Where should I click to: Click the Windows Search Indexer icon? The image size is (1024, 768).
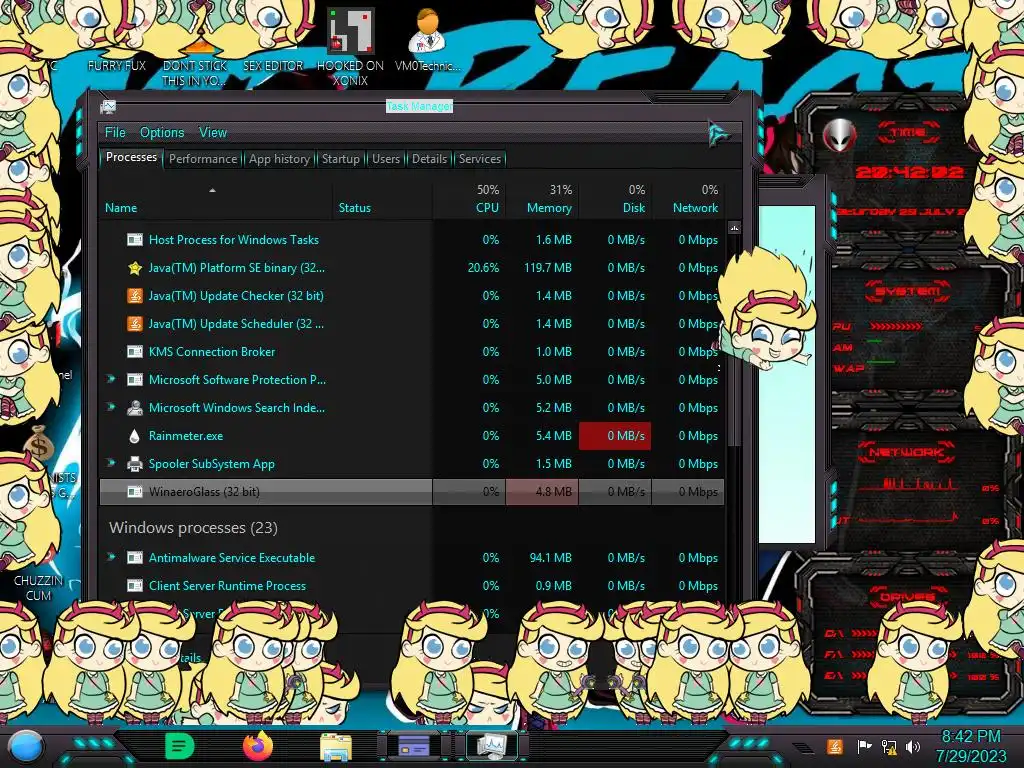pyautogui.click(x=135, y=408)
